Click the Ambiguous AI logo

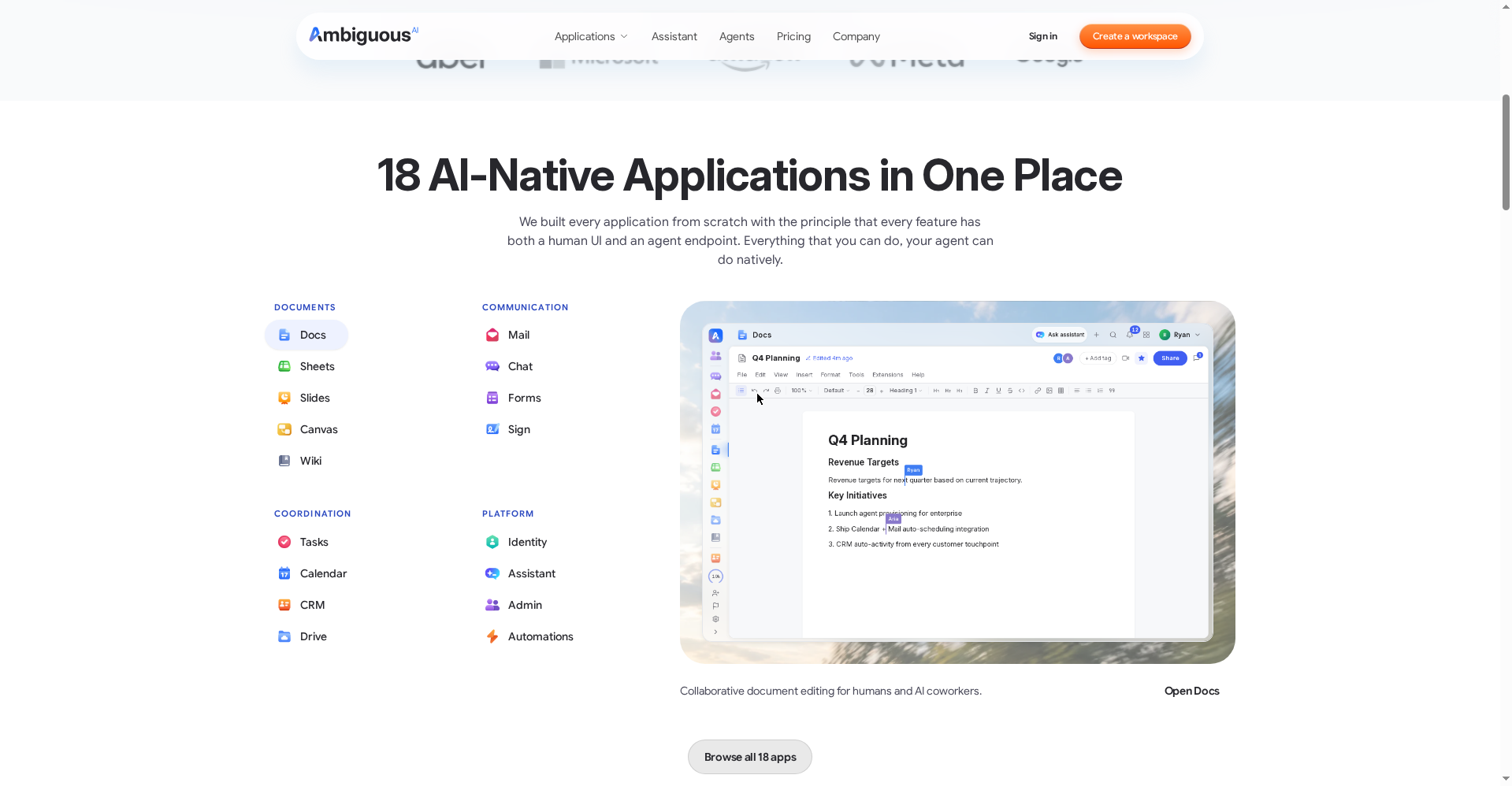coord(363,35)
